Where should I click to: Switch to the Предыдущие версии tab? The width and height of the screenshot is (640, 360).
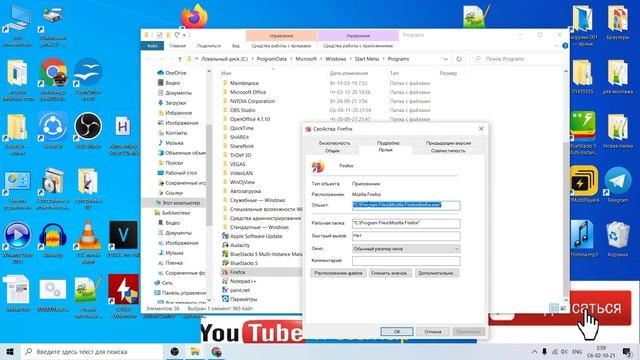click(x=448, y=143)
